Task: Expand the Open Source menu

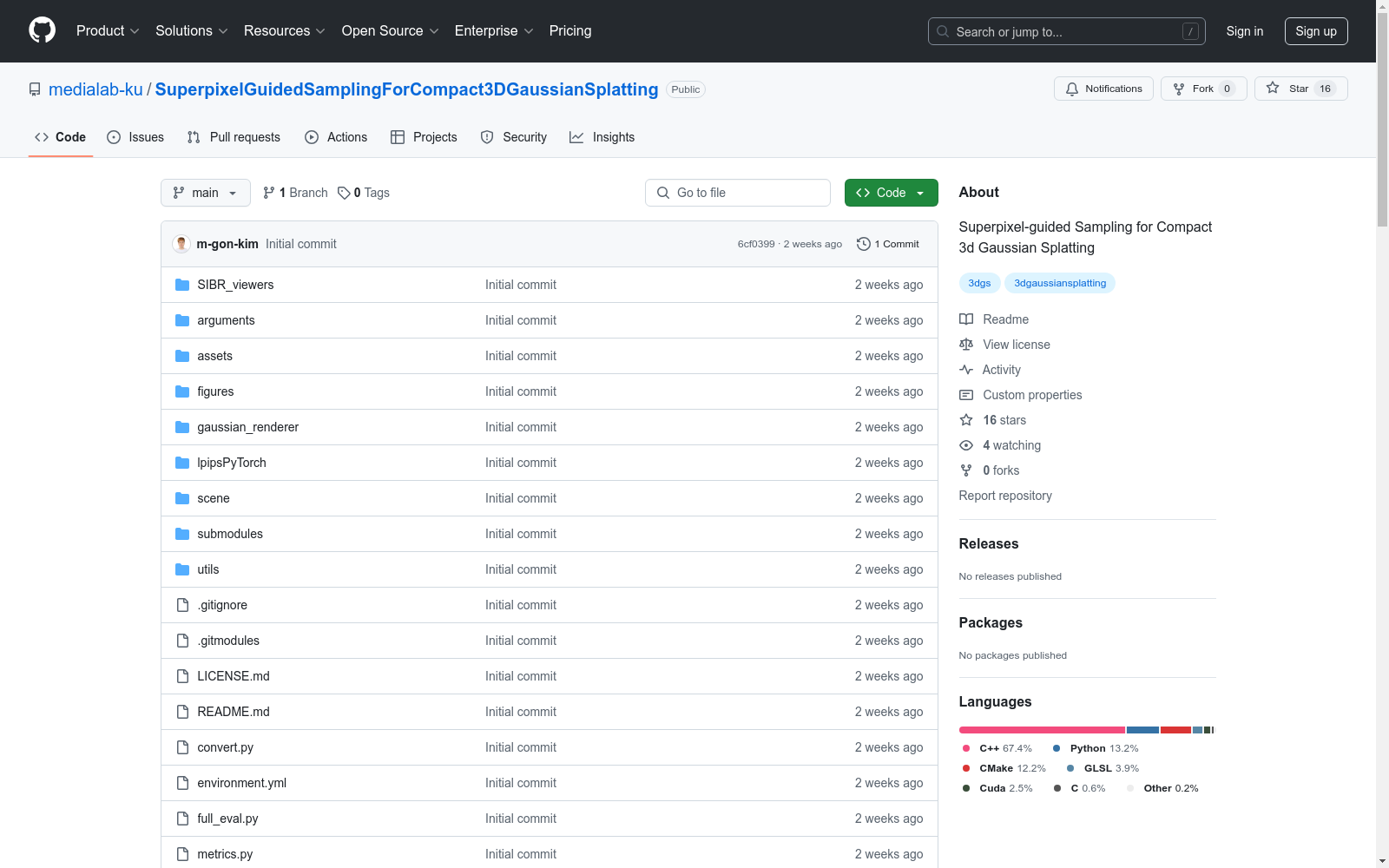Action: click(x=391, y=30)
